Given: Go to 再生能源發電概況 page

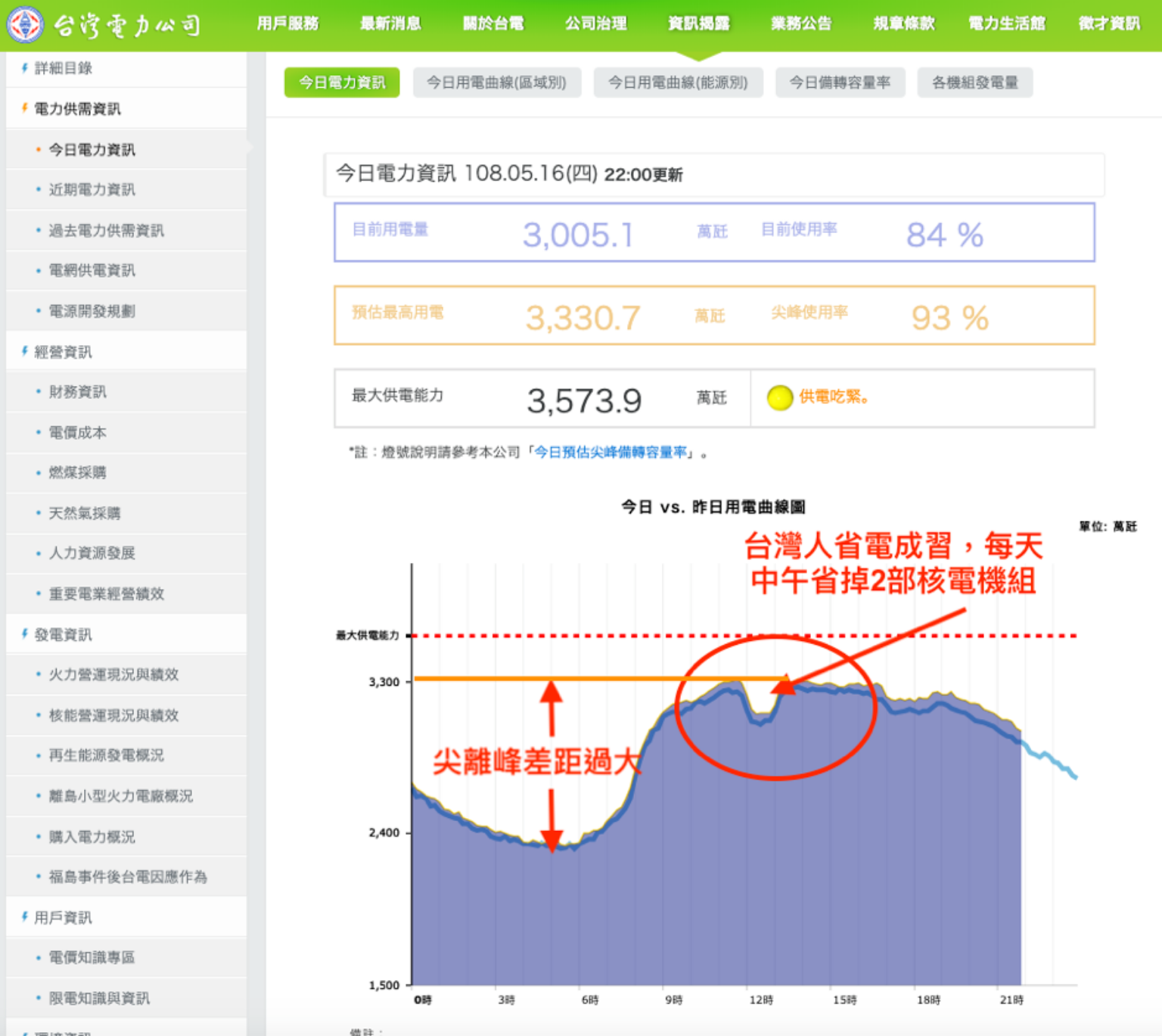Looking at the screenshot, I should pos(106,755).
